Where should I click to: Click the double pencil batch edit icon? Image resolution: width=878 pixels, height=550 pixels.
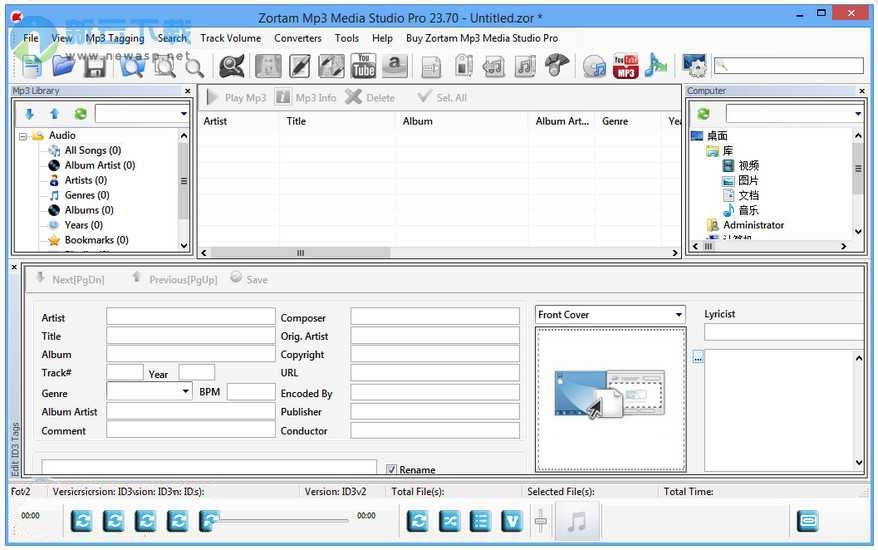331,67
